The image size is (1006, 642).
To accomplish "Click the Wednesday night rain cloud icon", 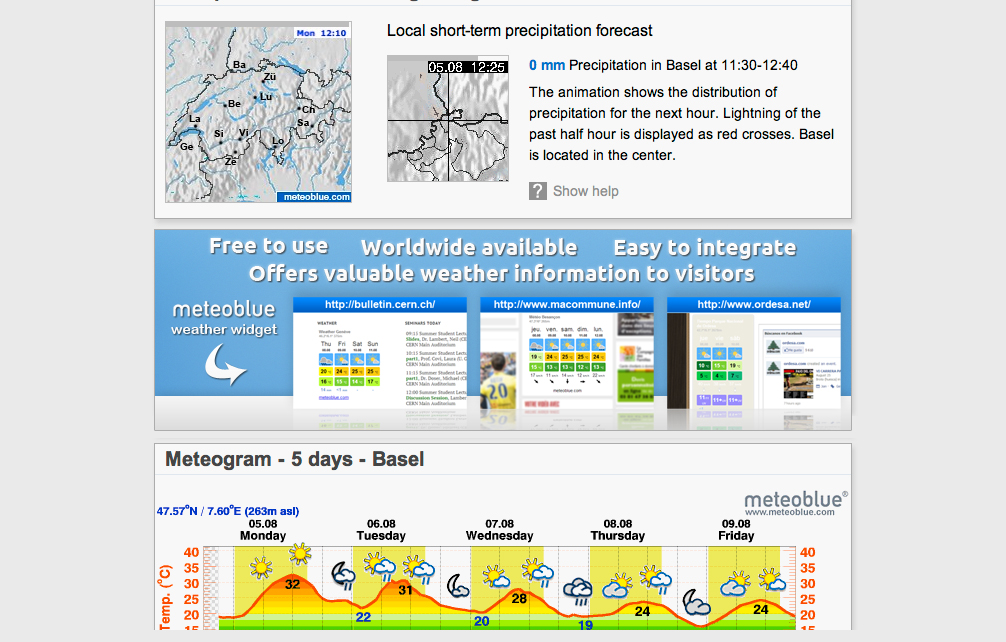I will point(577,591).
